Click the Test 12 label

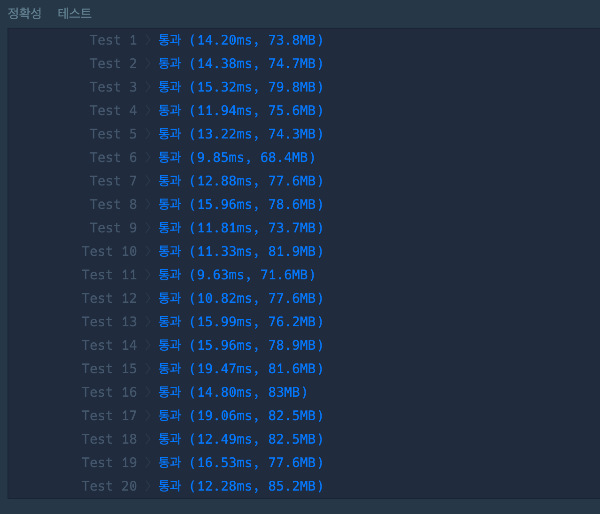[x=109, y=298]
